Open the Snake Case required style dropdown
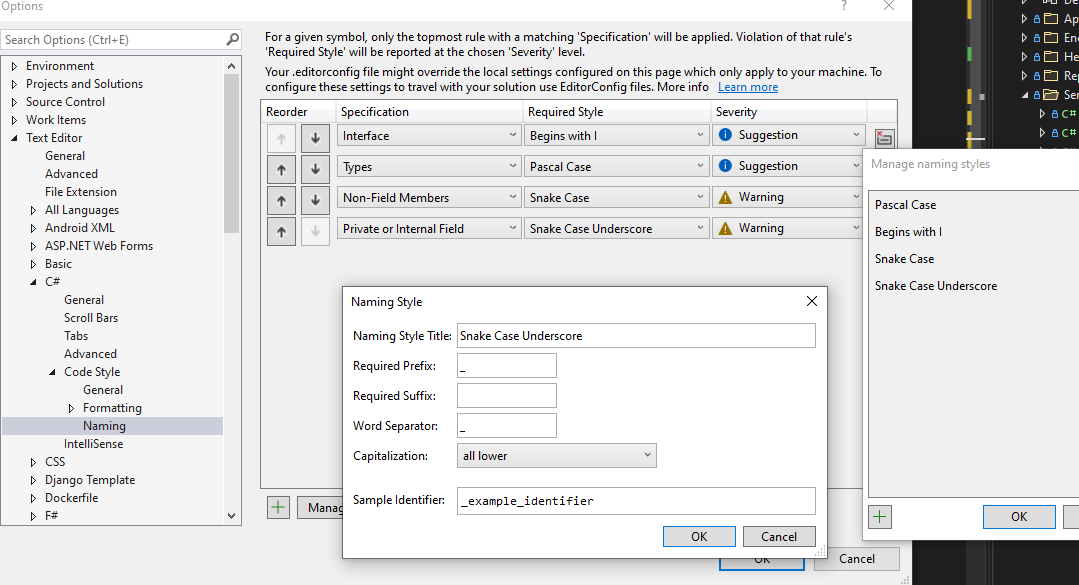The image size is (1079, 585). [x=616, y=198]
